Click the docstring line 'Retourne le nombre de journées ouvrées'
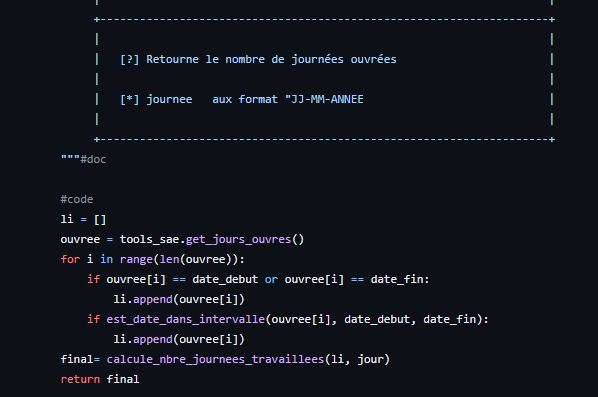This screenshot has width=598, height=397. coord(271,59)
